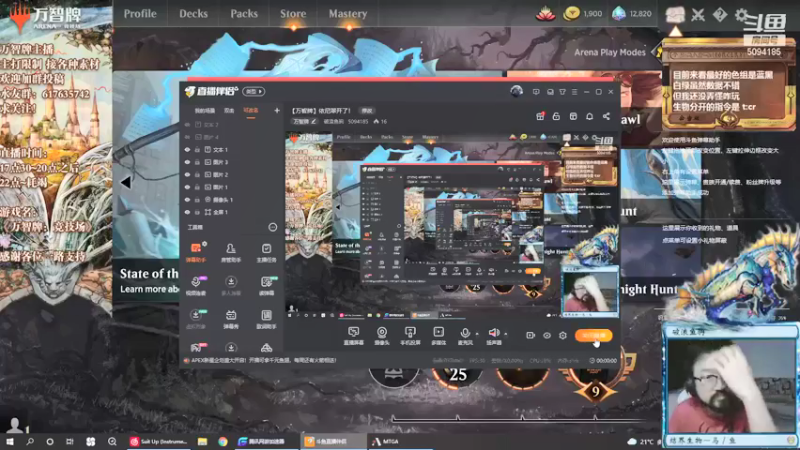Select the 文本 1 source row

pos(232,149)
